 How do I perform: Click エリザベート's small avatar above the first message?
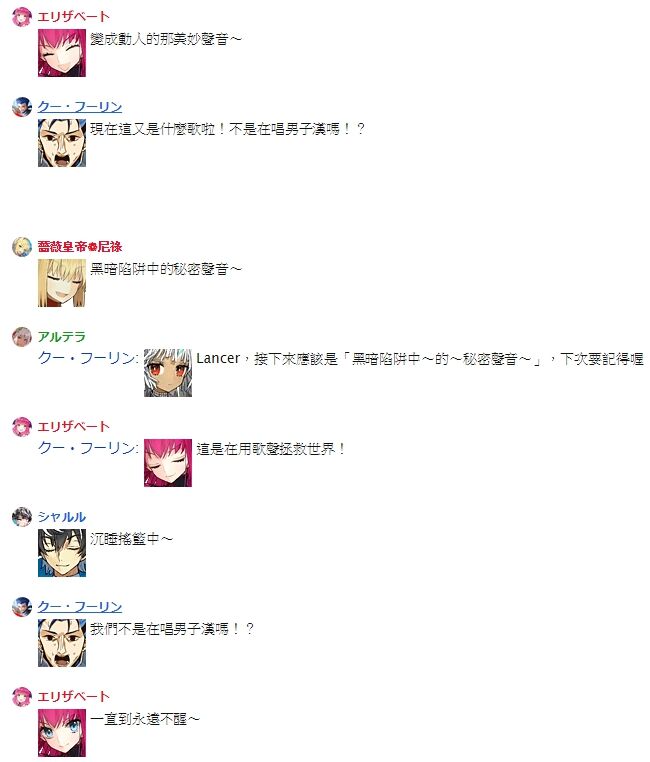point(22,17)
